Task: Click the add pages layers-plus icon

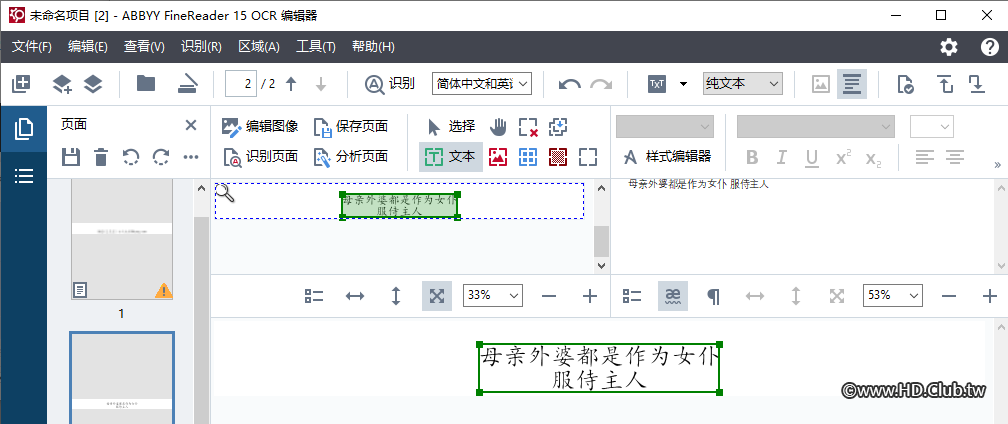Action: pos(62,84)
